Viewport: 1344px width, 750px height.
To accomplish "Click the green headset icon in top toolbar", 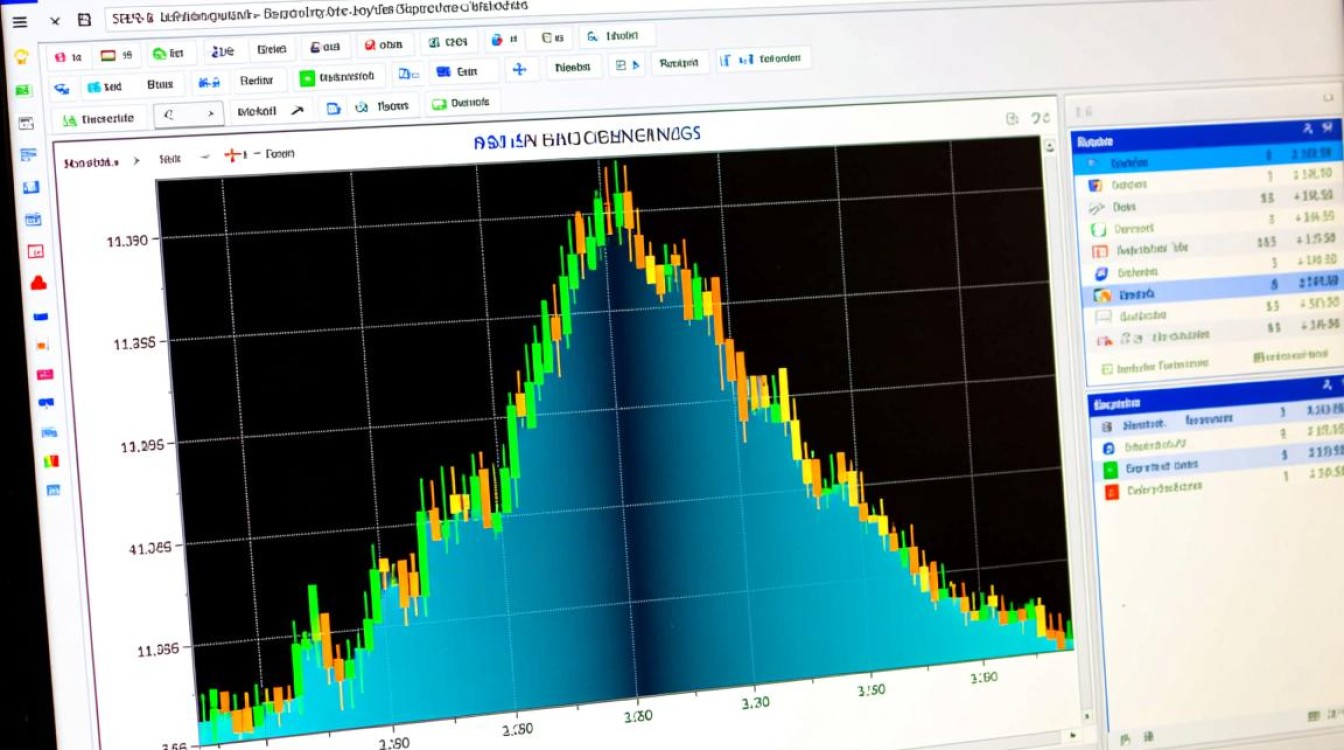I will (159, 53).
